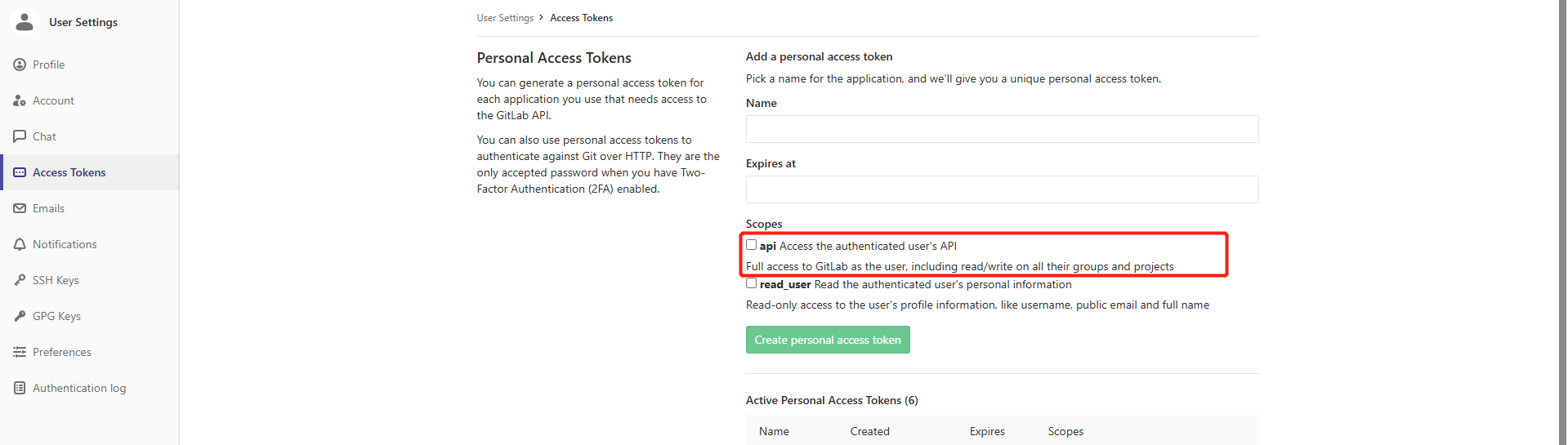Viewport: 1568px width, 445px height.
Task: Check the read_user scope checkbox
Action: pyautogui.click(x=751, y=283)
